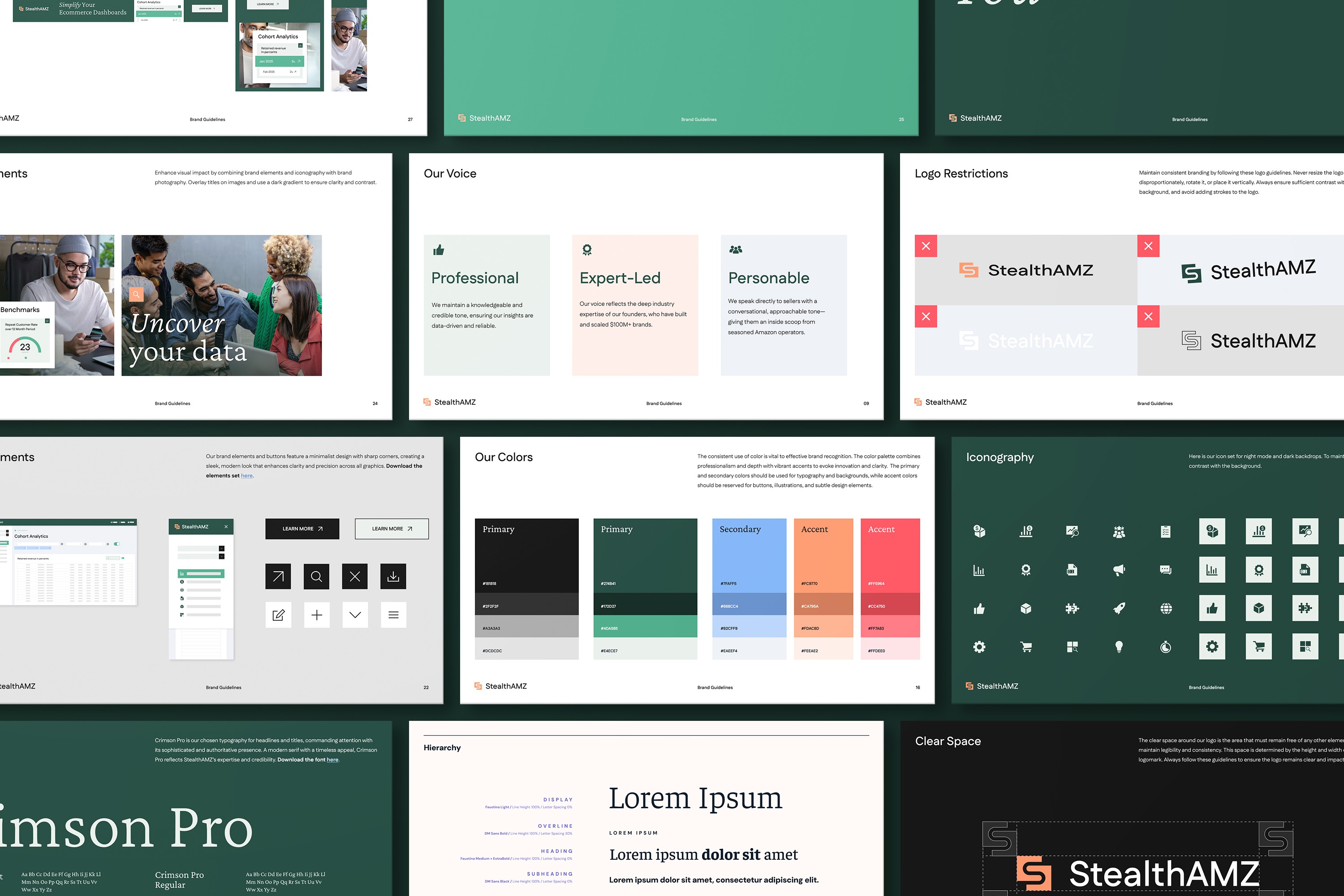The width and height of the screenshot is (1344, 896).
Task: Click the StealthAMZ logo on Our Voice footer
Action: click(449, 402)
